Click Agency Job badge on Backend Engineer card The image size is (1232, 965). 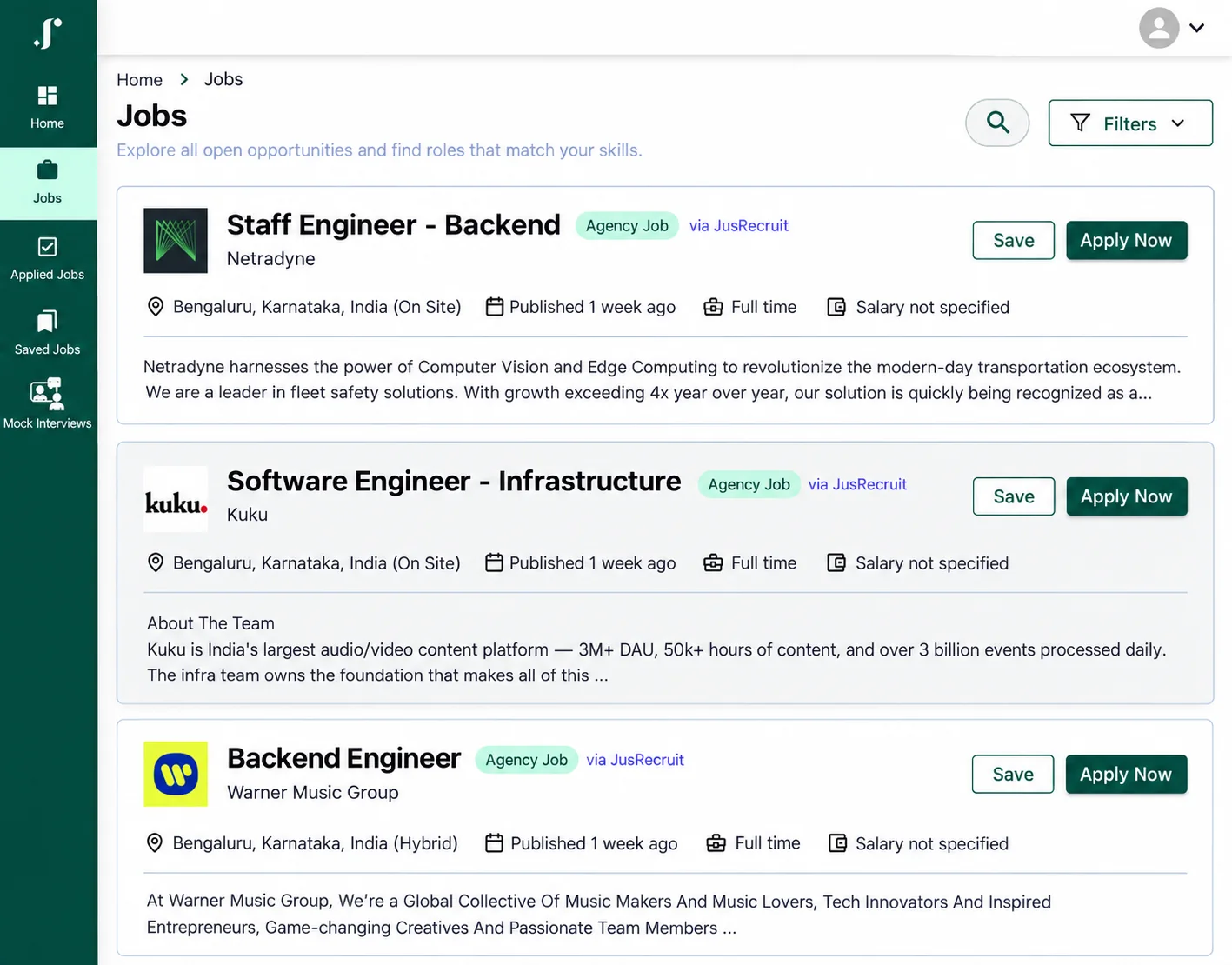(x=527, y=760)
